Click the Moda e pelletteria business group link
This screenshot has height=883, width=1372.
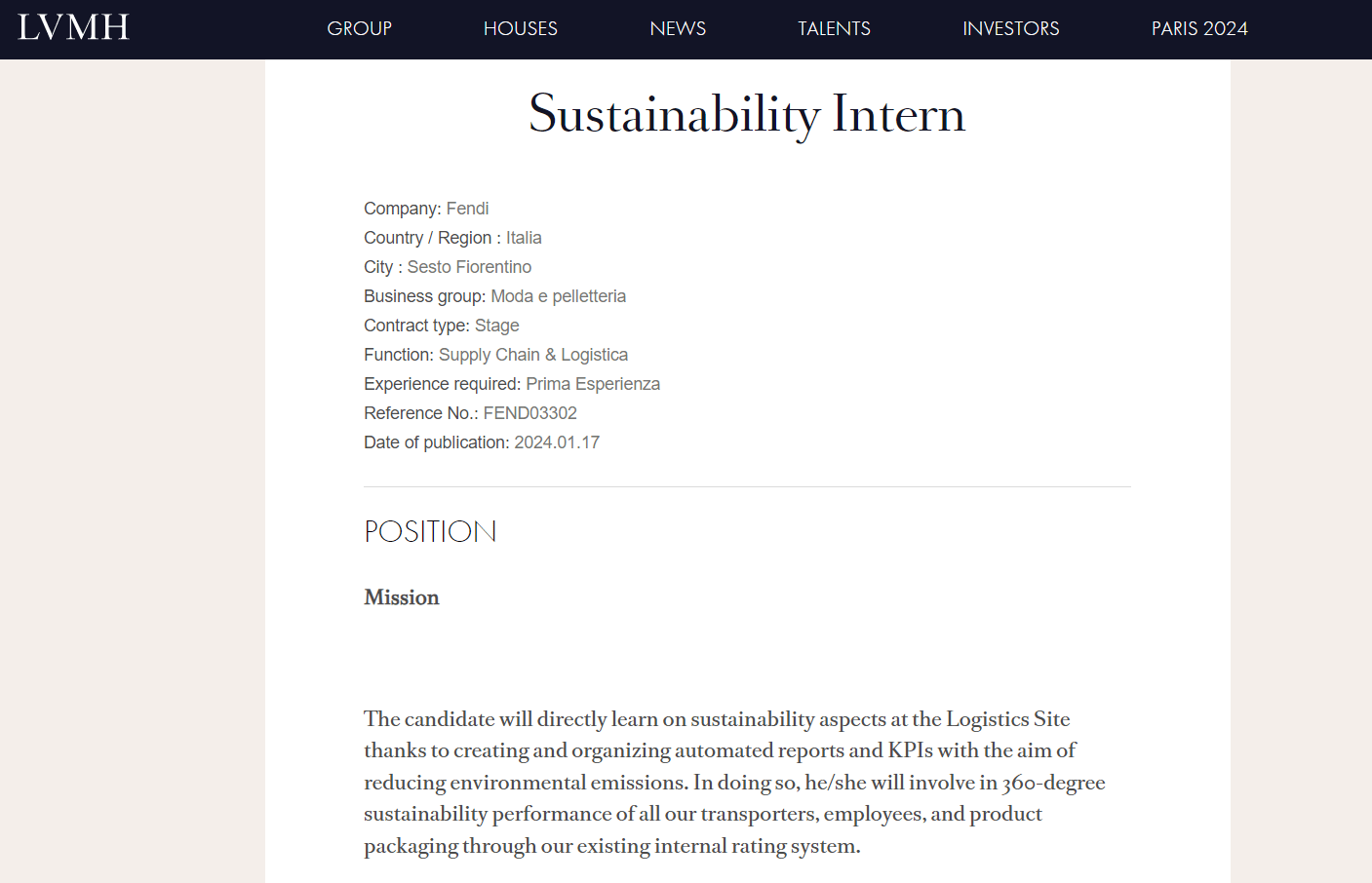(x=558, y=295)
